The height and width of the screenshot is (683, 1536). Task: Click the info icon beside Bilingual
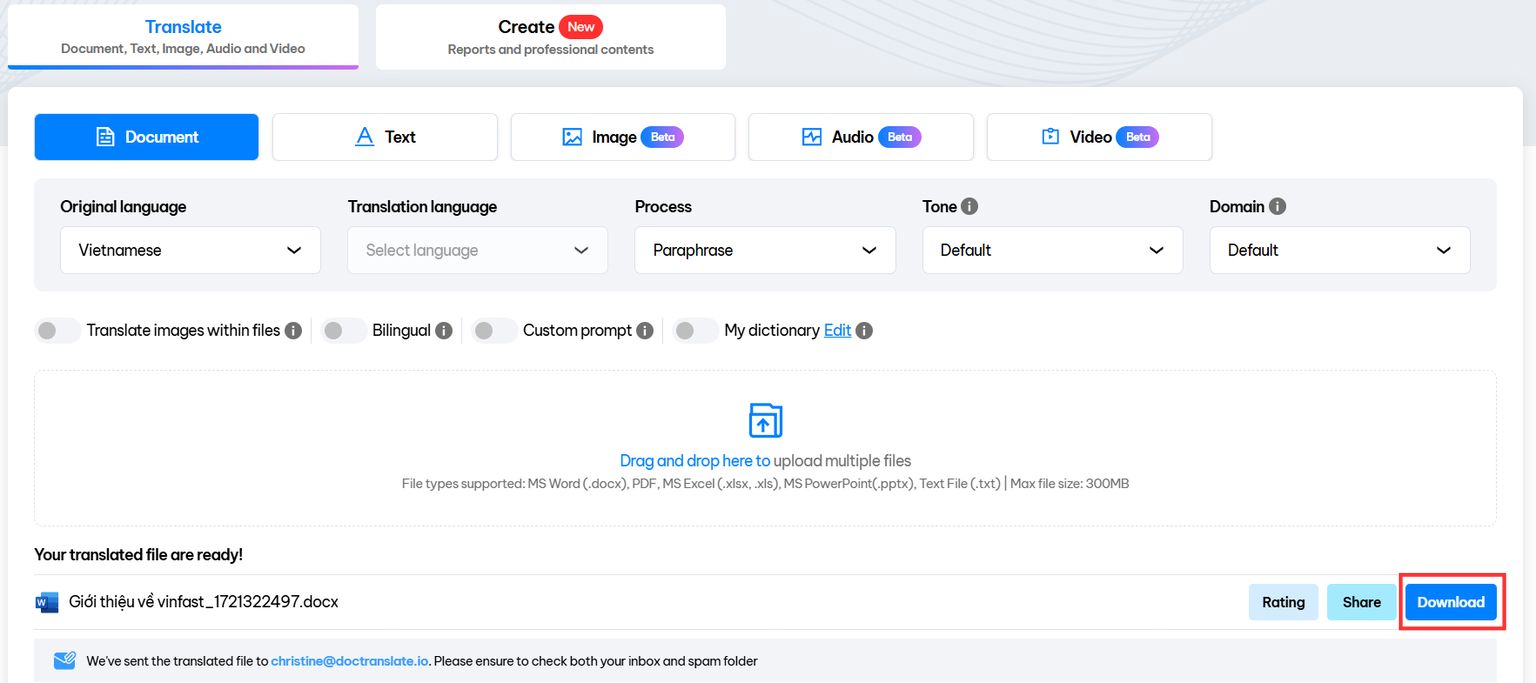click(x=443, y=330)
